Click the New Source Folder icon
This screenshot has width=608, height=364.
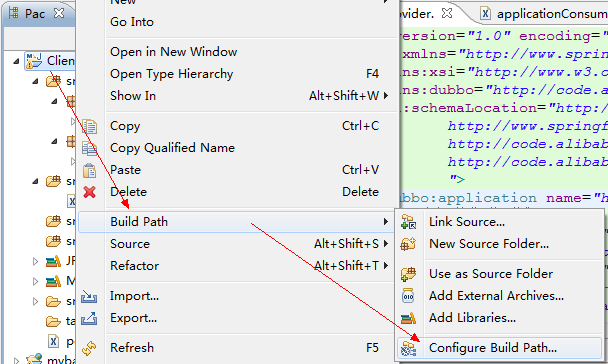coord(408,244)
